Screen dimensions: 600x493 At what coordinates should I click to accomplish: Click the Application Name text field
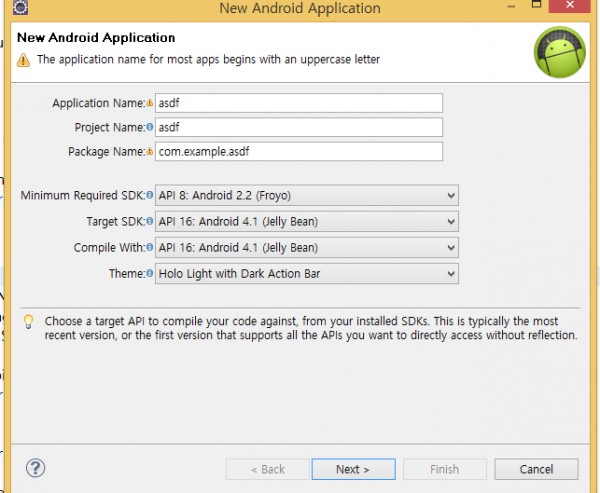point(299,103)
